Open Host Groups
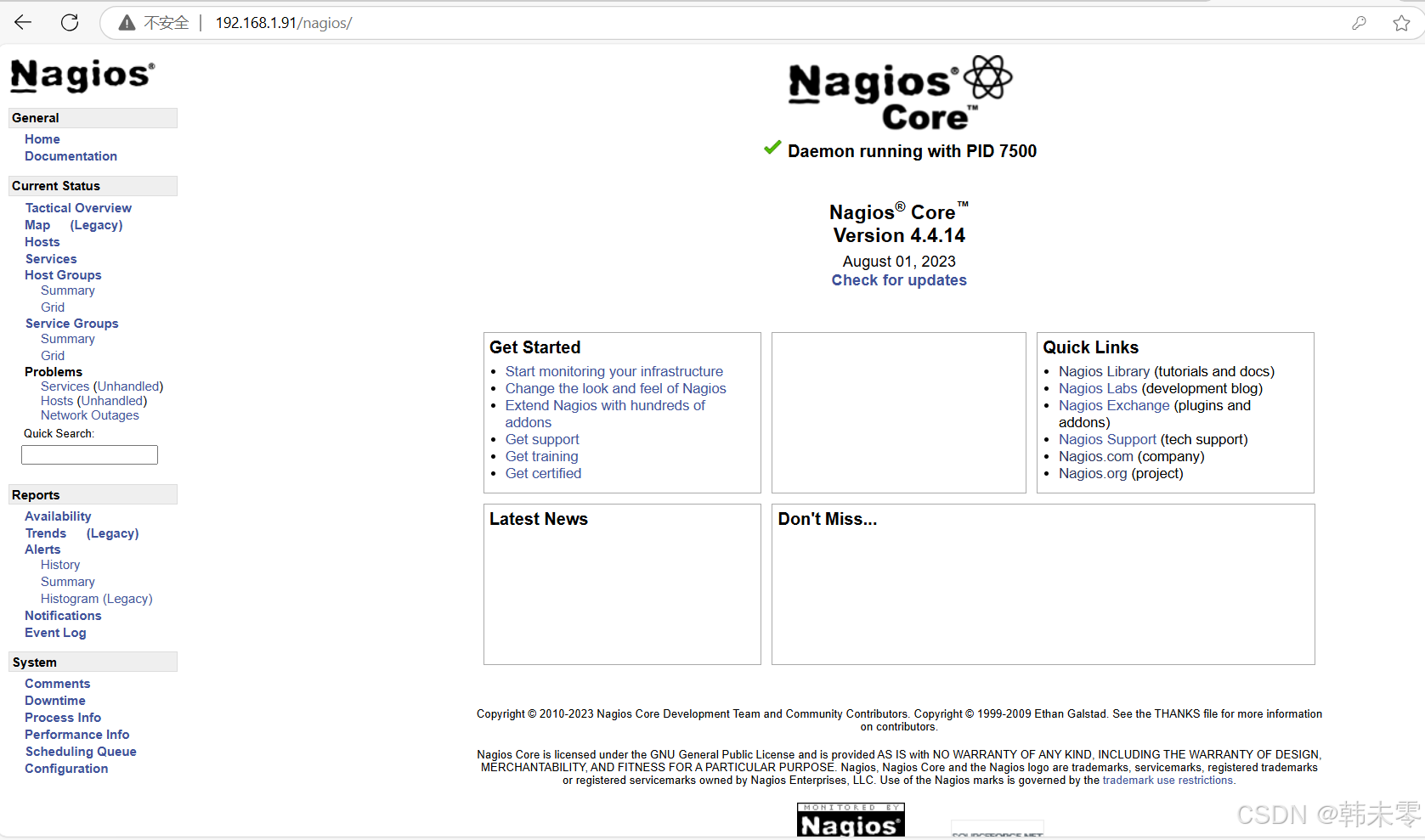Screen dimensions: 1425x840 coord(63,275)
